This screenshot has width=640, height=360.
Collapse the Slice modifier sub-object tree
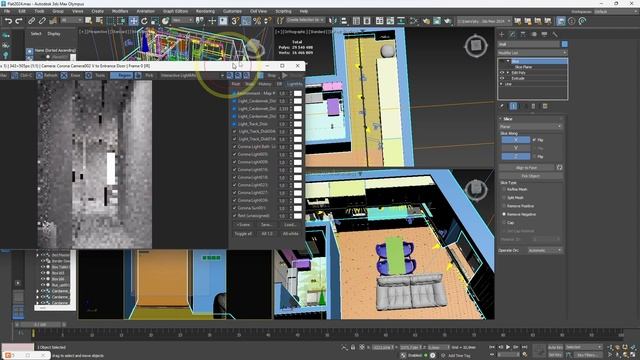coord(508,61)
